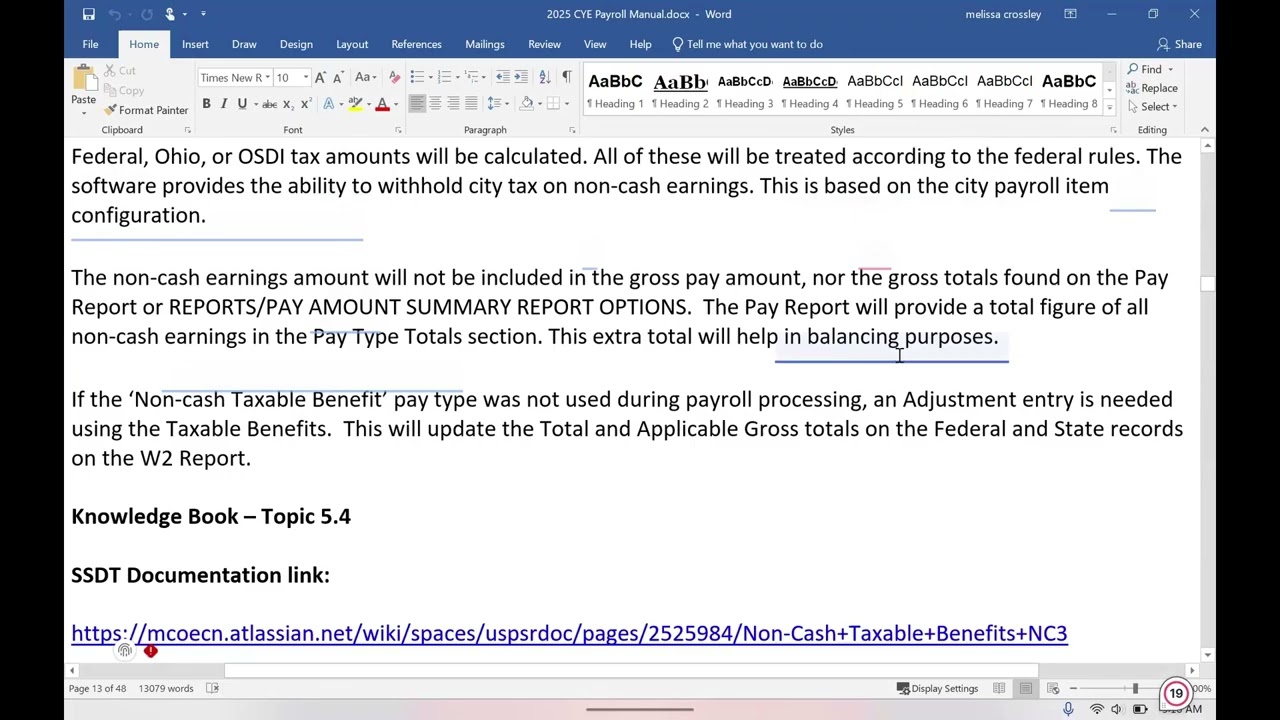Center-align the paragraph

tap(435, 104)
